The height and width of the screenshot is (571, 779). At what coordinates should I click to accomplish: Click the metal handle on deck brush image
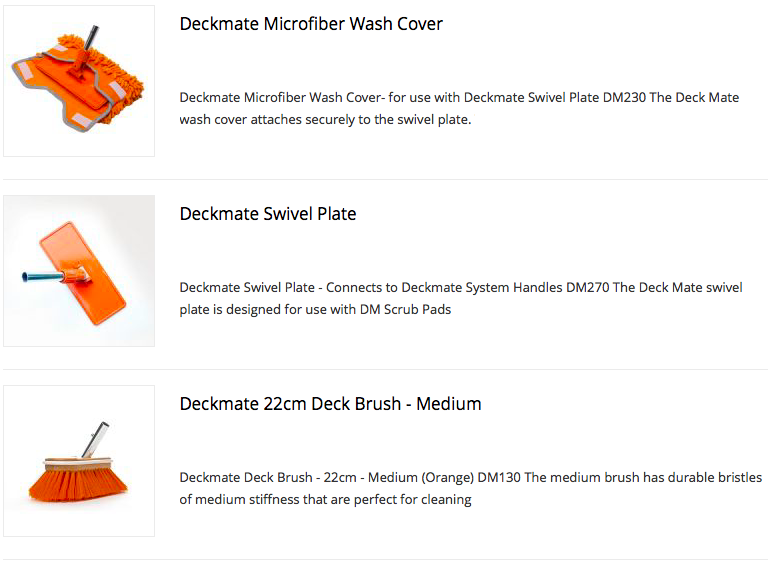coord(95,439)
